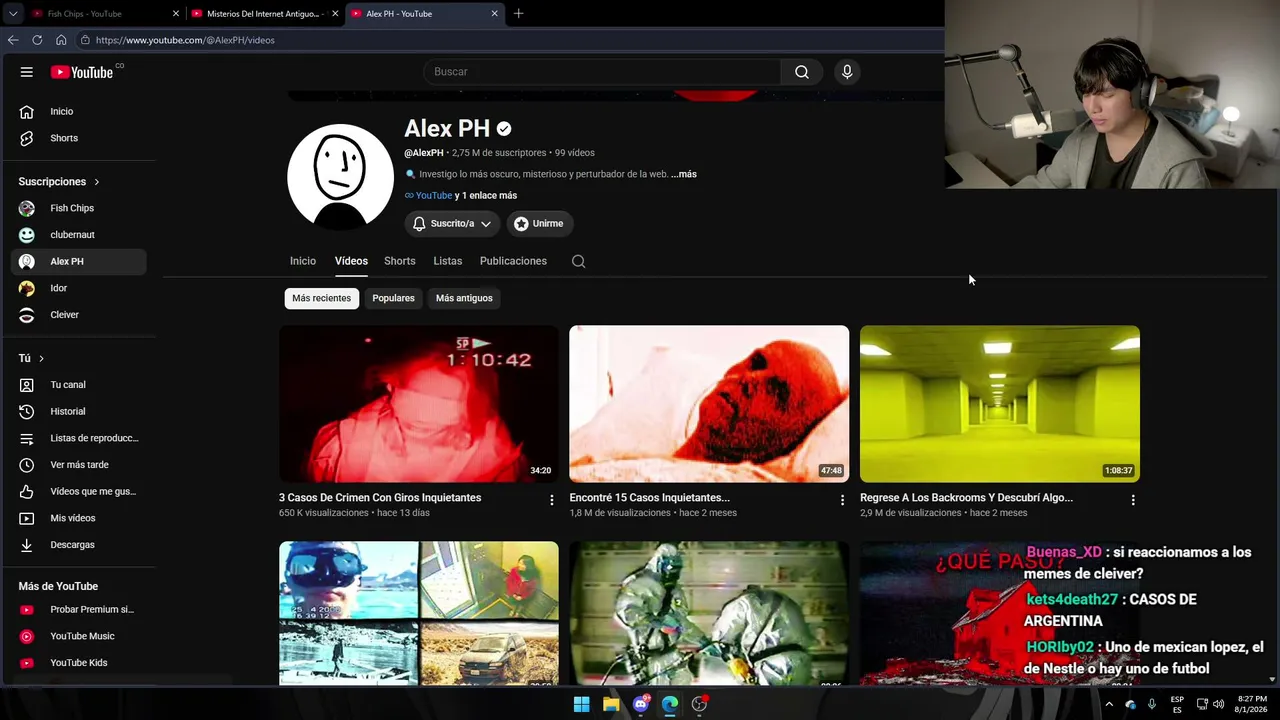
Task: Click the browser address bar URL
Action: 185,40
